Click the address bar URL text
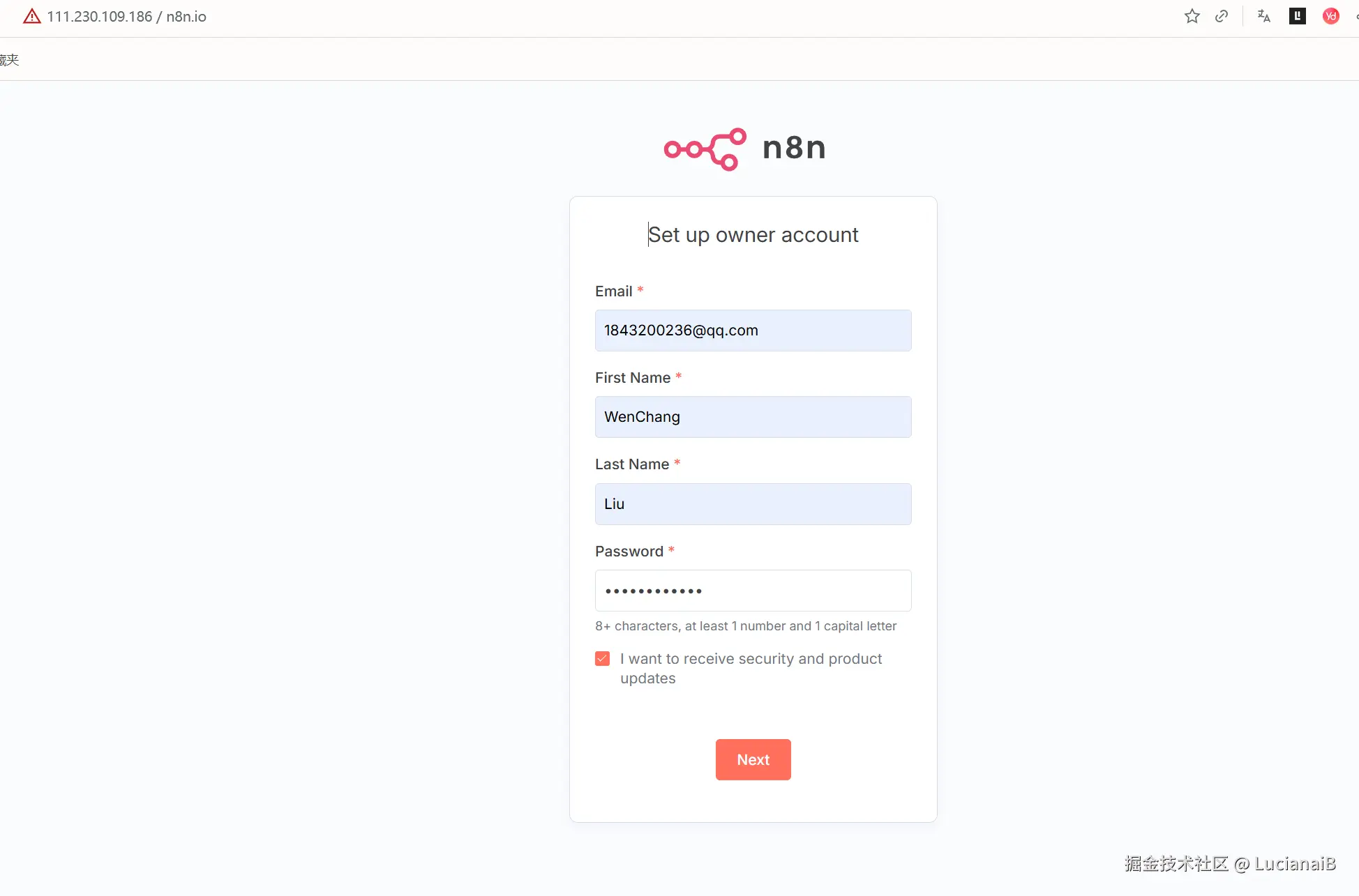The width and height of the screenshot is (1359, 896). click(x=127, y=17)
